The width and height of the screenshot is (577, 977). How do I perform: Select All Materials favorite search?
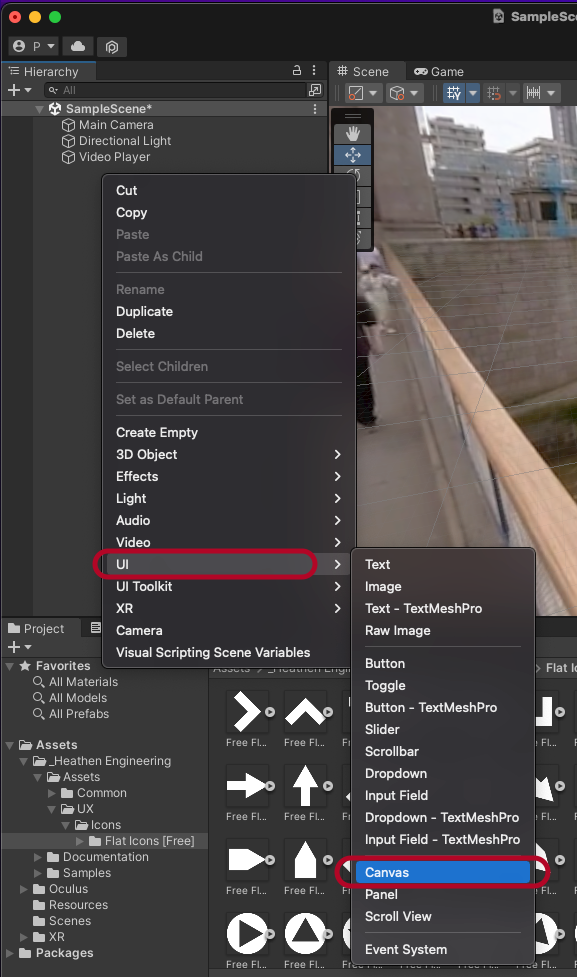click(x=76, y=682)
